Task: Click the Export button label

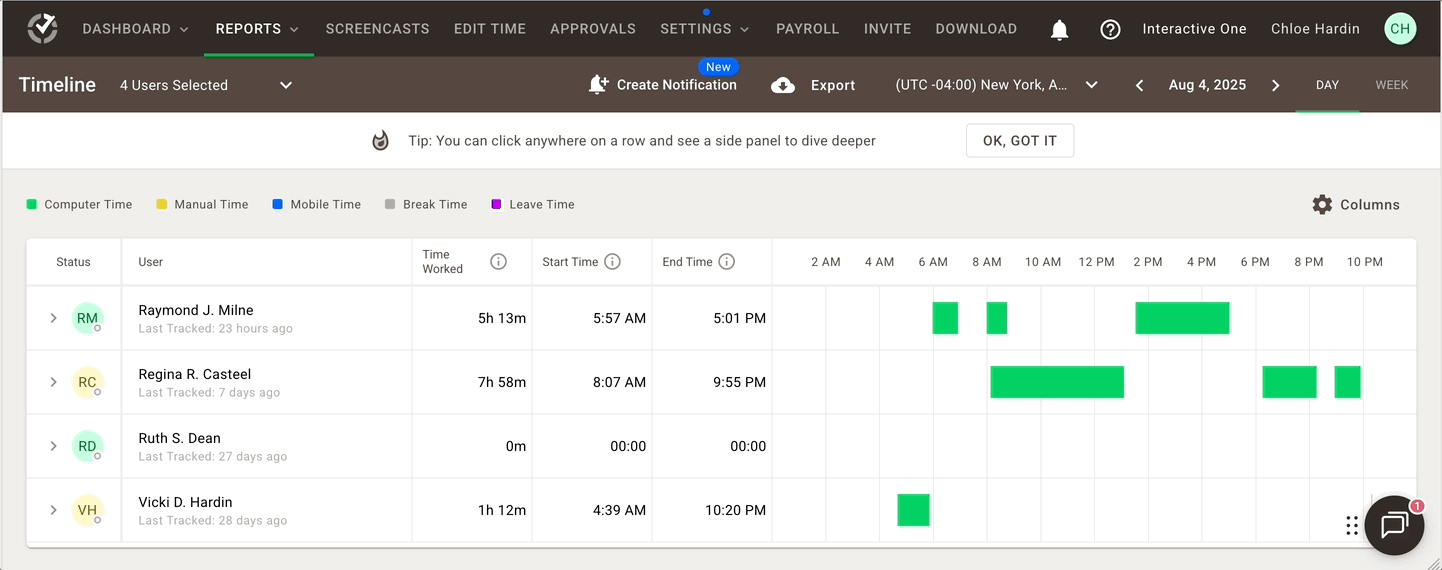Action: tap(833, 86)
